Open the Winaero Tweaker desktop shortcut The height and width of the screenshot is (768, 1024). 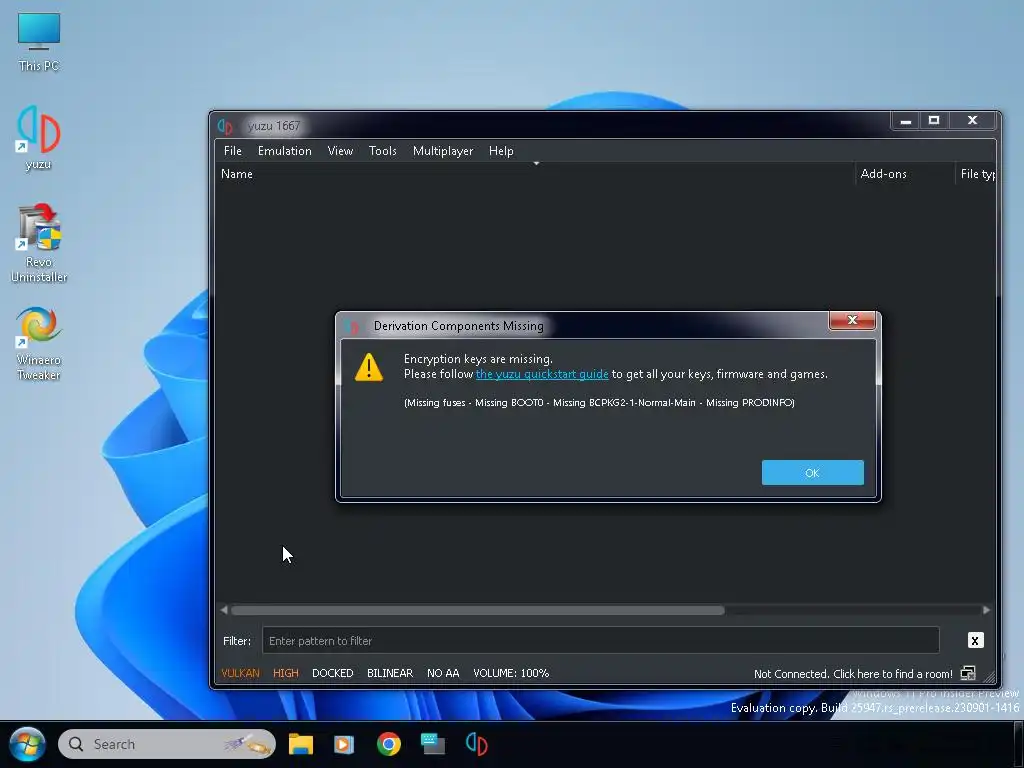39,344
